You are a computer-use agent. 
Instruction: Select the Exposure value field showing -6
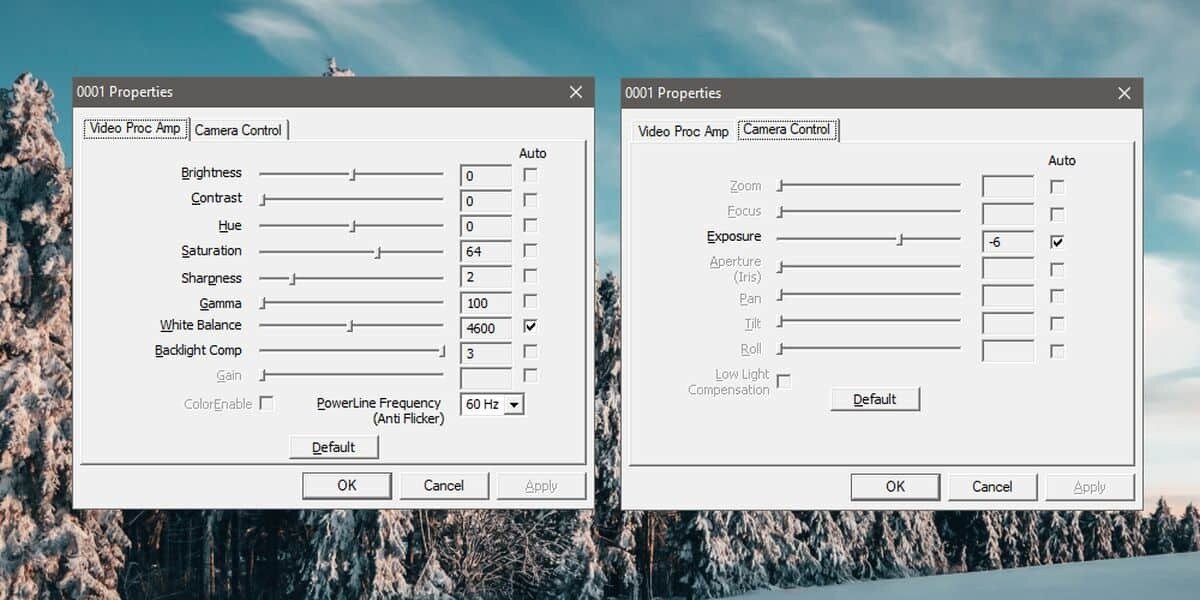(1006, 241)
